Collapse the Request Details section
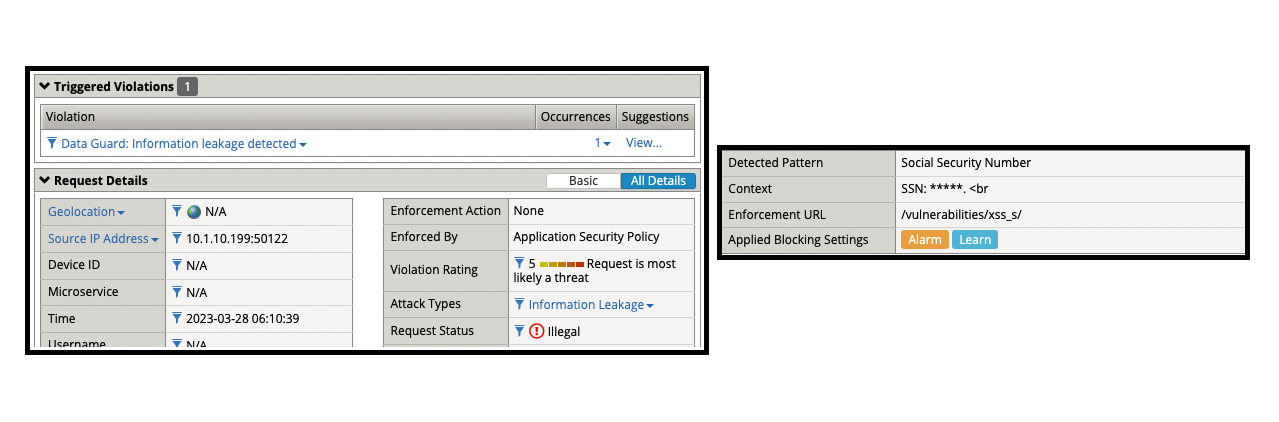 click(x=44, y=181)
